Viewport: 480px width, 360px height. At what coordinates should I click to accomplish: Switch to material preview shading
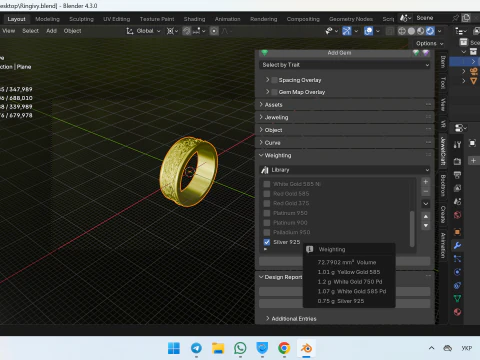[x=421, y=31]
